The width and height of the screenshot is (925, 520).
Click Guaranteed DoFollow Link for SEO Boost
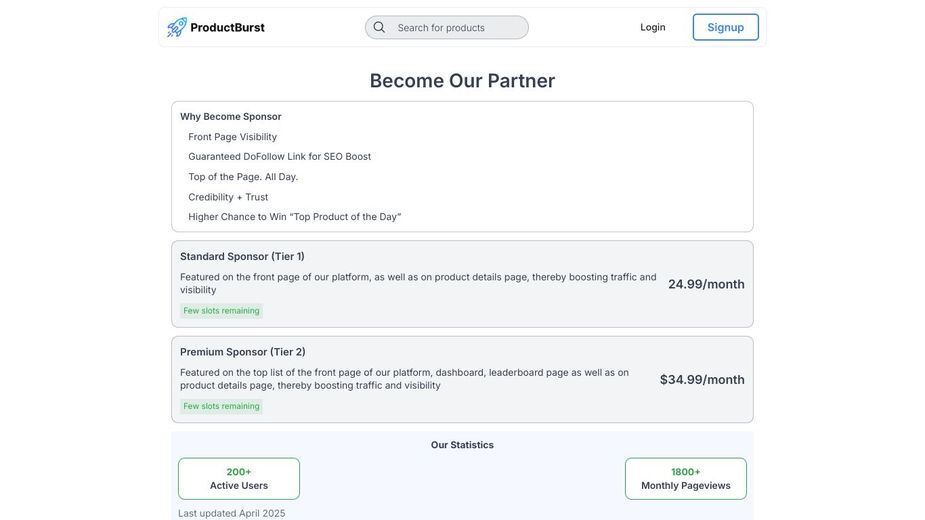280,156
